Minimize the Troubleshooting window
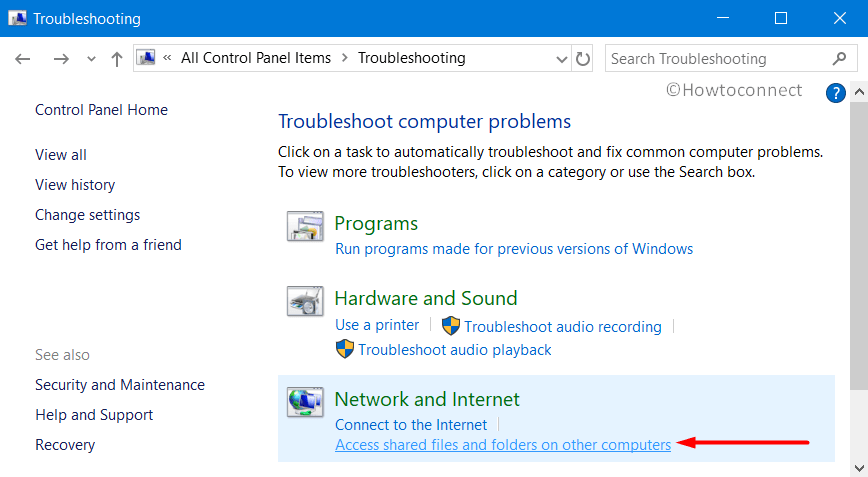The image size is (868, 477). click(722, 18)
